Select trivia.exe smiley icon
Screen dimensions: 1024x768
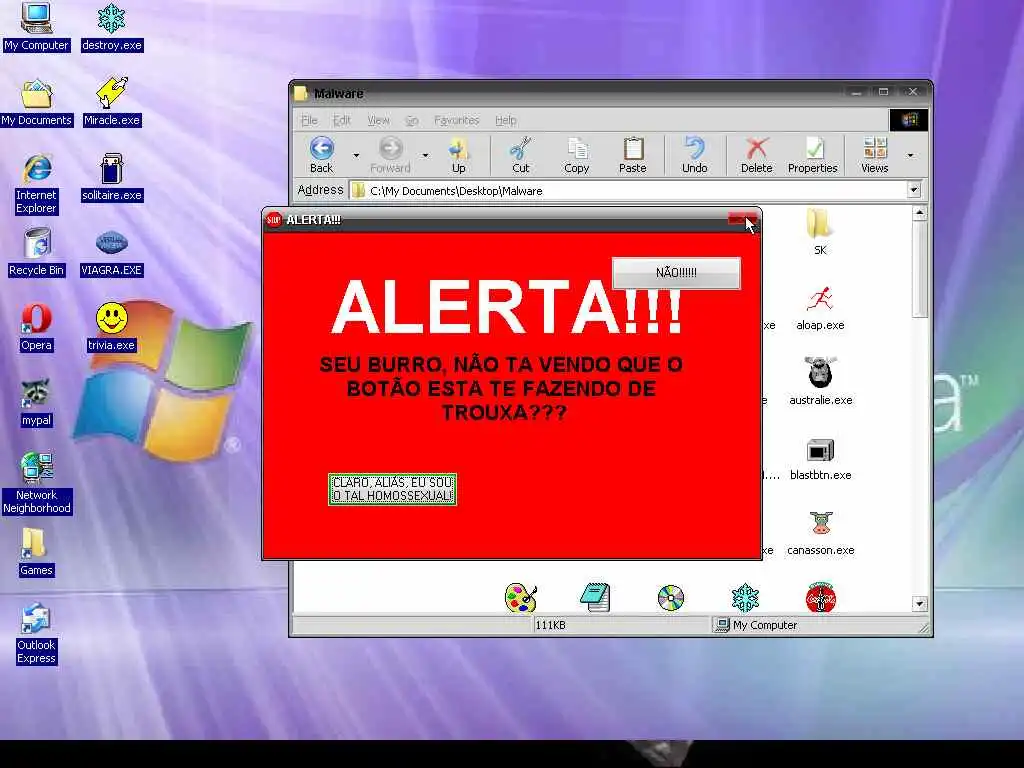(x=112, y=327)
